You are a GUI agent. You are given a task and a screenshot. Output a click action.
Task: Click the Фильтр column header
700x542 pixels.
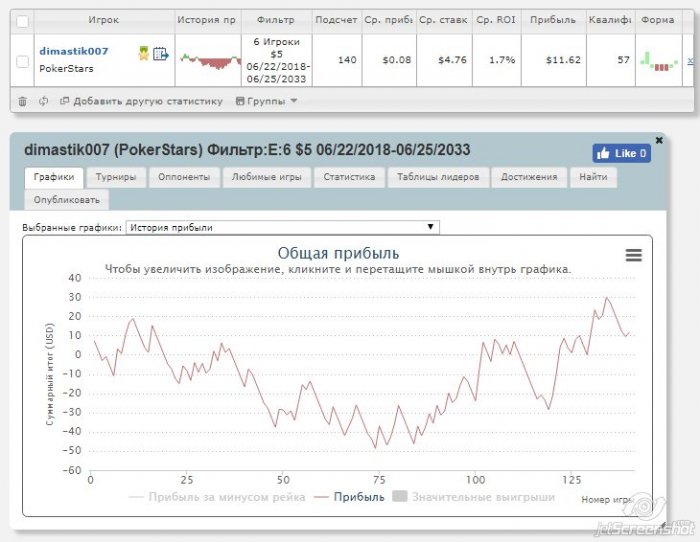tap(276, 20)
